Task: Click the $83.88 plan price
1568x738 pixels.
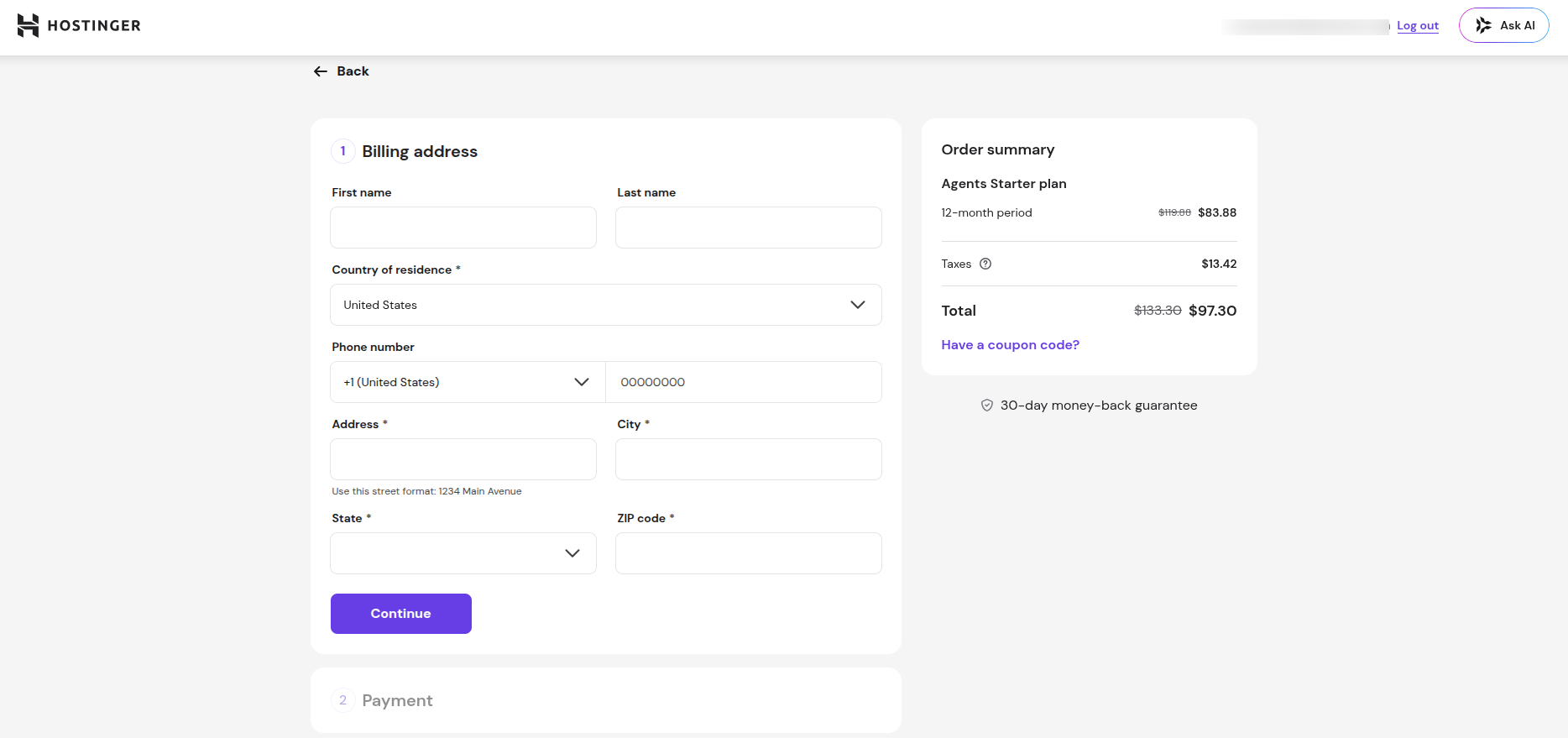Action: [x=1217, y=212]
